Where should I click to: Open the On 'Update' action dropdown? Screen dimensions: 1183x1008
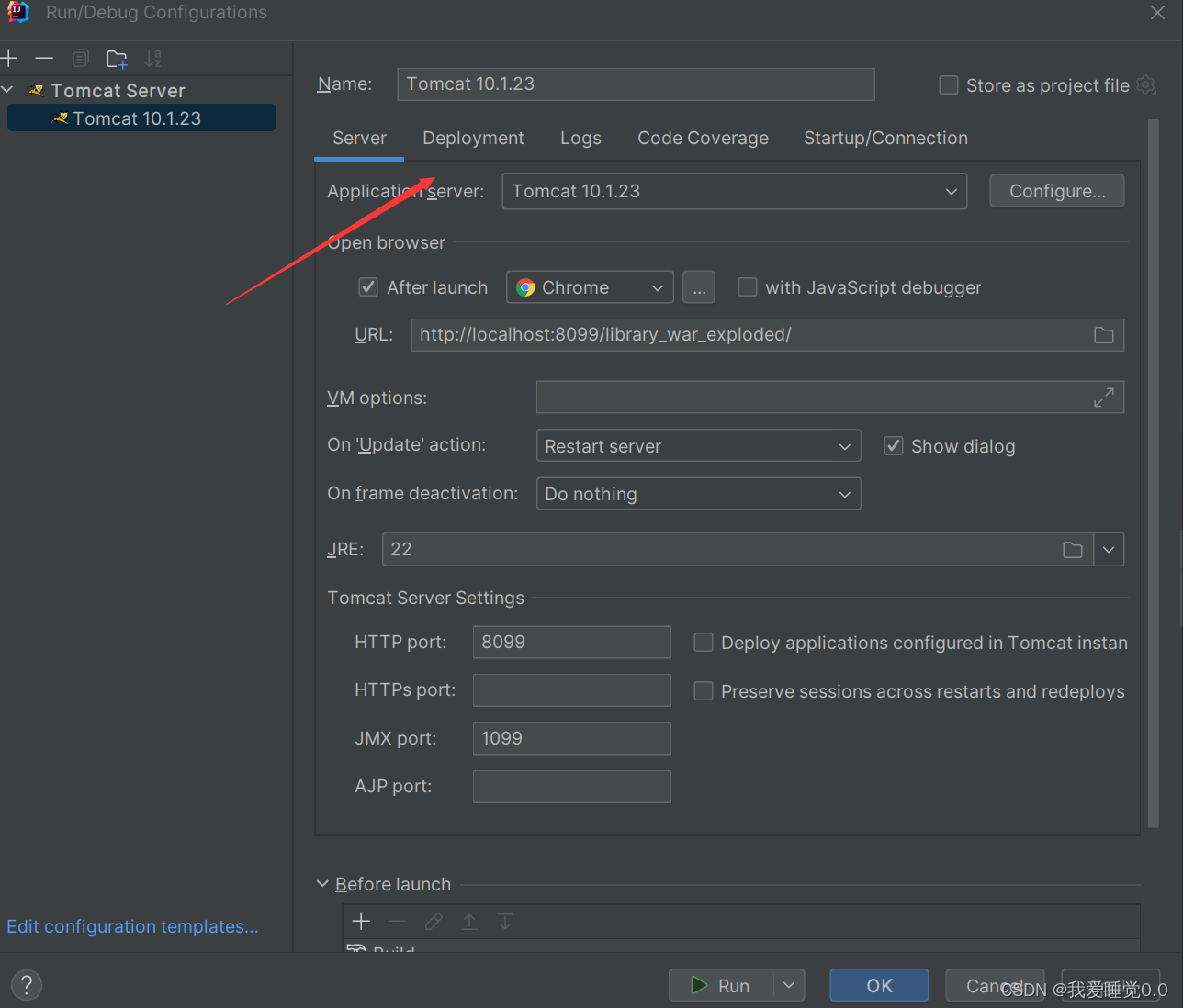click(698, 446)
